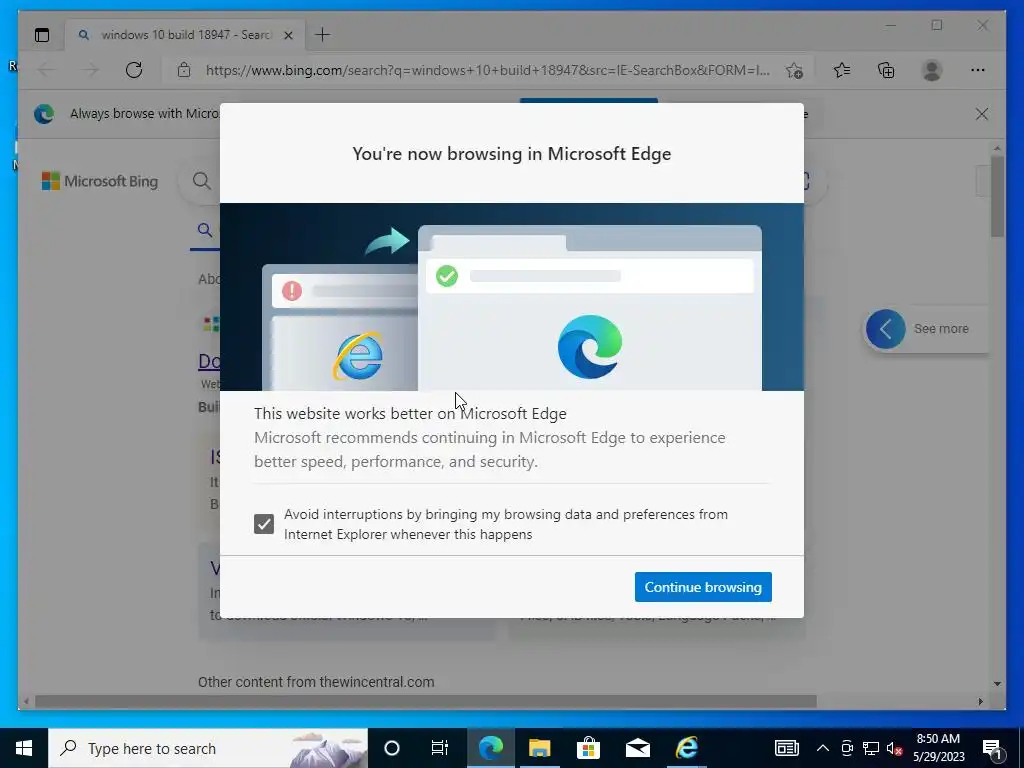Reload the page with refresh icon
This screenshot has height=768, width=1024.
pos(134,70)
